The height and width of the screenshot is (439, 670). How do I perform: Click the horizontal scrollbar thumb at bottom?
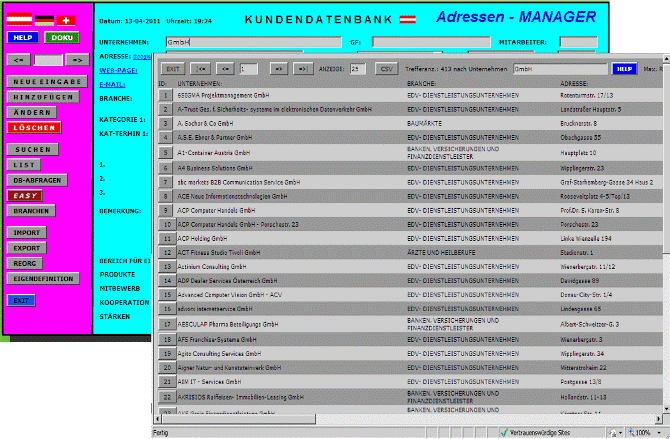coord(239,419)
